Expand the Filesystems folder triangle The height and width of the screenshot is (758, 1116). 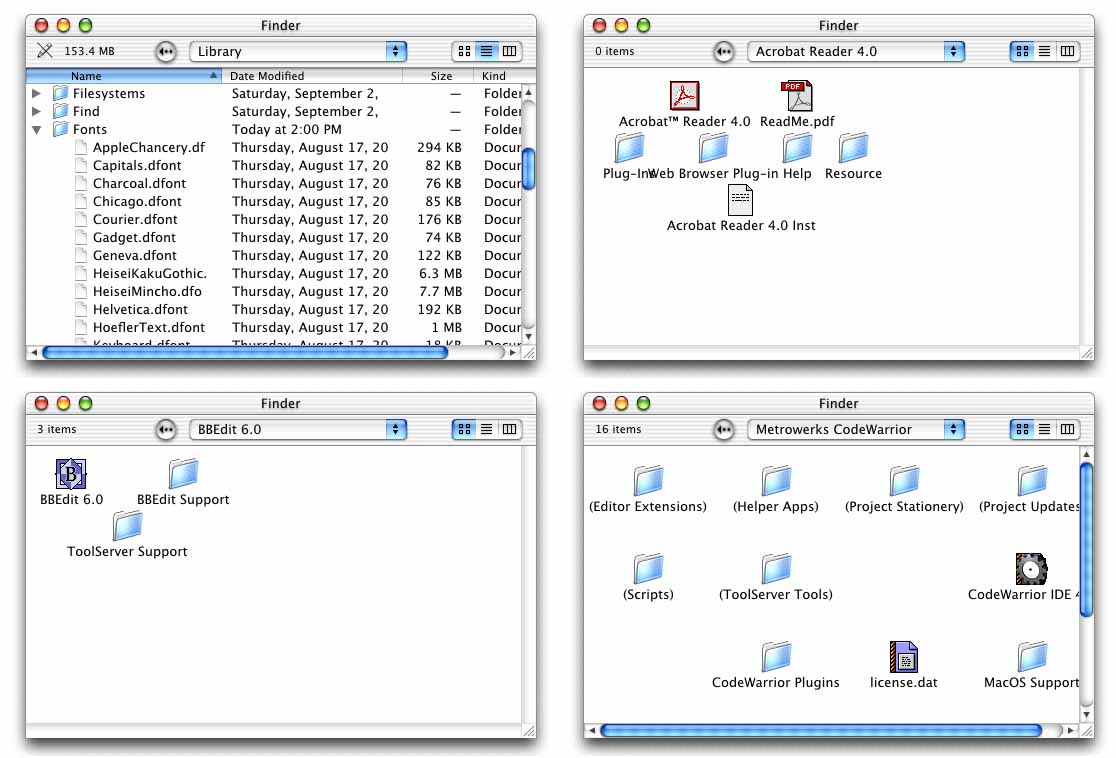[36, 93]
